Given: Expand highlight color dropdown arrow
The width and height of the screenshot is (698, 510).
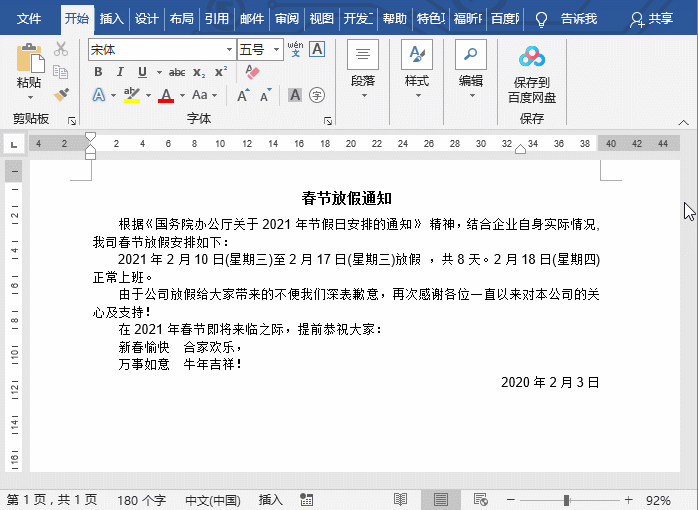Looking at the screenshot, I should [x=148, y=95].
